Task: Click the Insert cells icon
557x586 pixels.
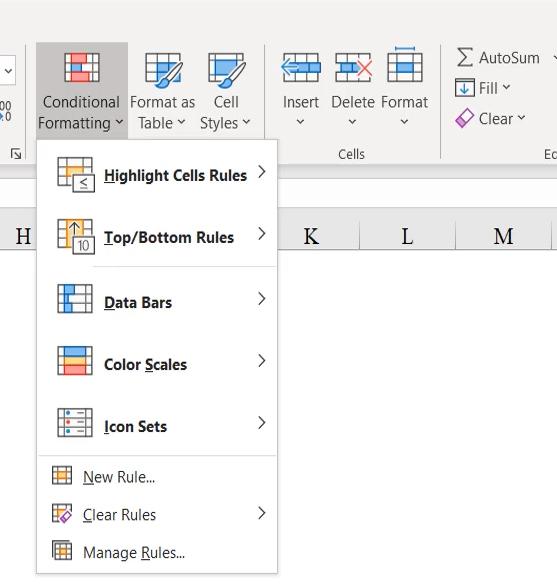Action: point(301,68)
